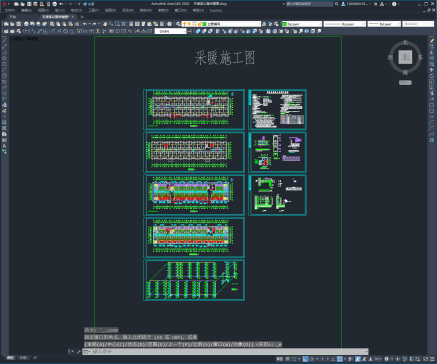Switch to the Start file tab

click(x=13, y=17)
